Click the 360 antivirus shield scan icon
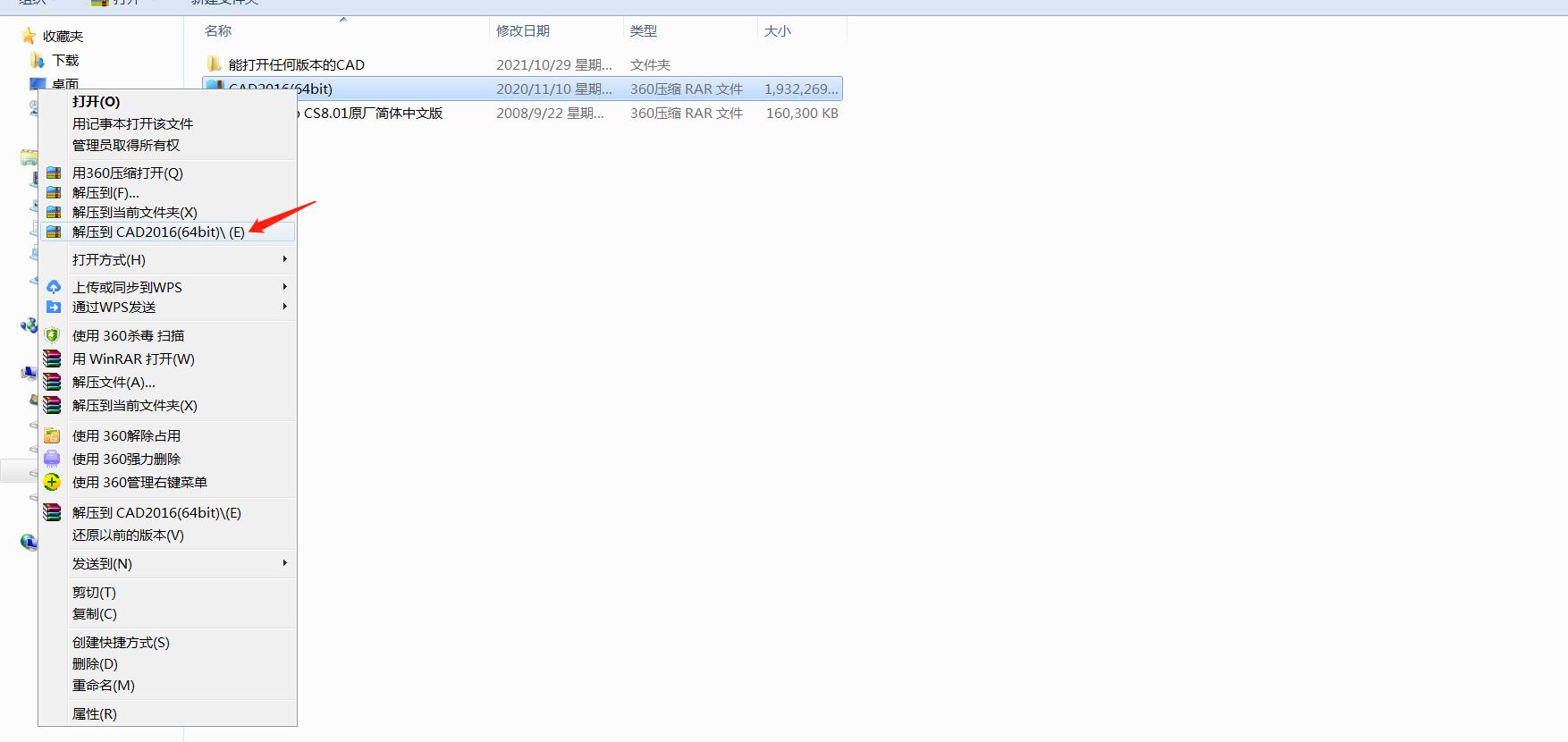 [53, 336]
